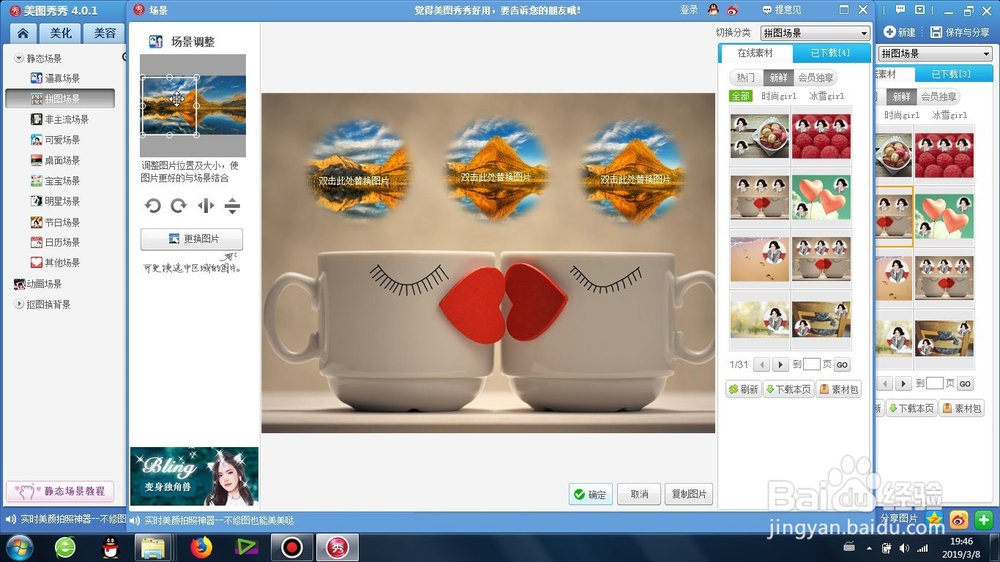Go to the next page of materials in the dialog
This screenshot has width=1000, height=562.
click(x=780, y=364)
